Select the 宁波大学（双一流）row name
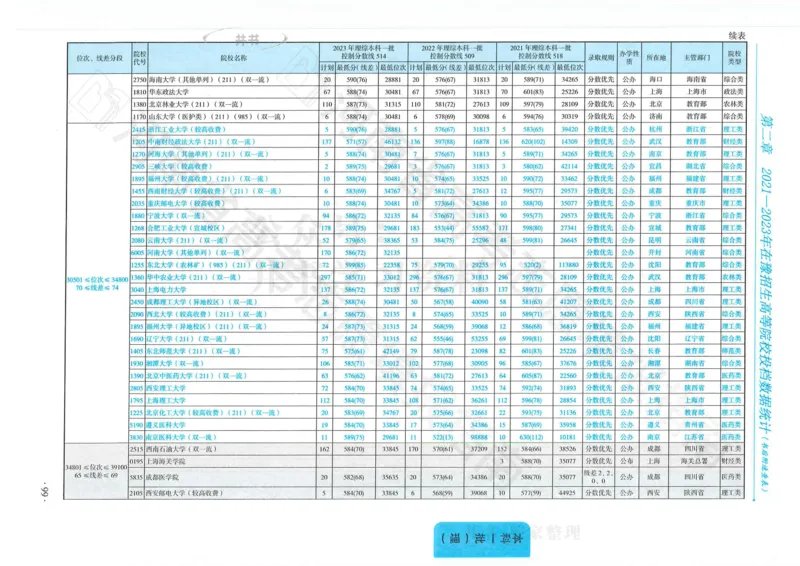 [x=176, y=215]
